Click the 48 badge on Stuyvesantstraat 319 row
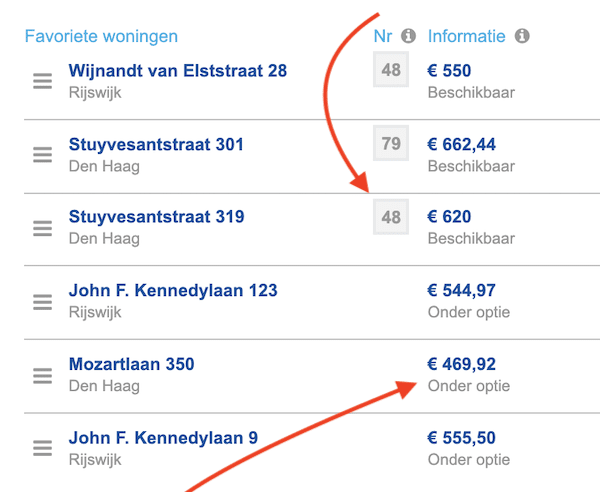The height and width of the screenshot is (492, 600). [391, 217]
